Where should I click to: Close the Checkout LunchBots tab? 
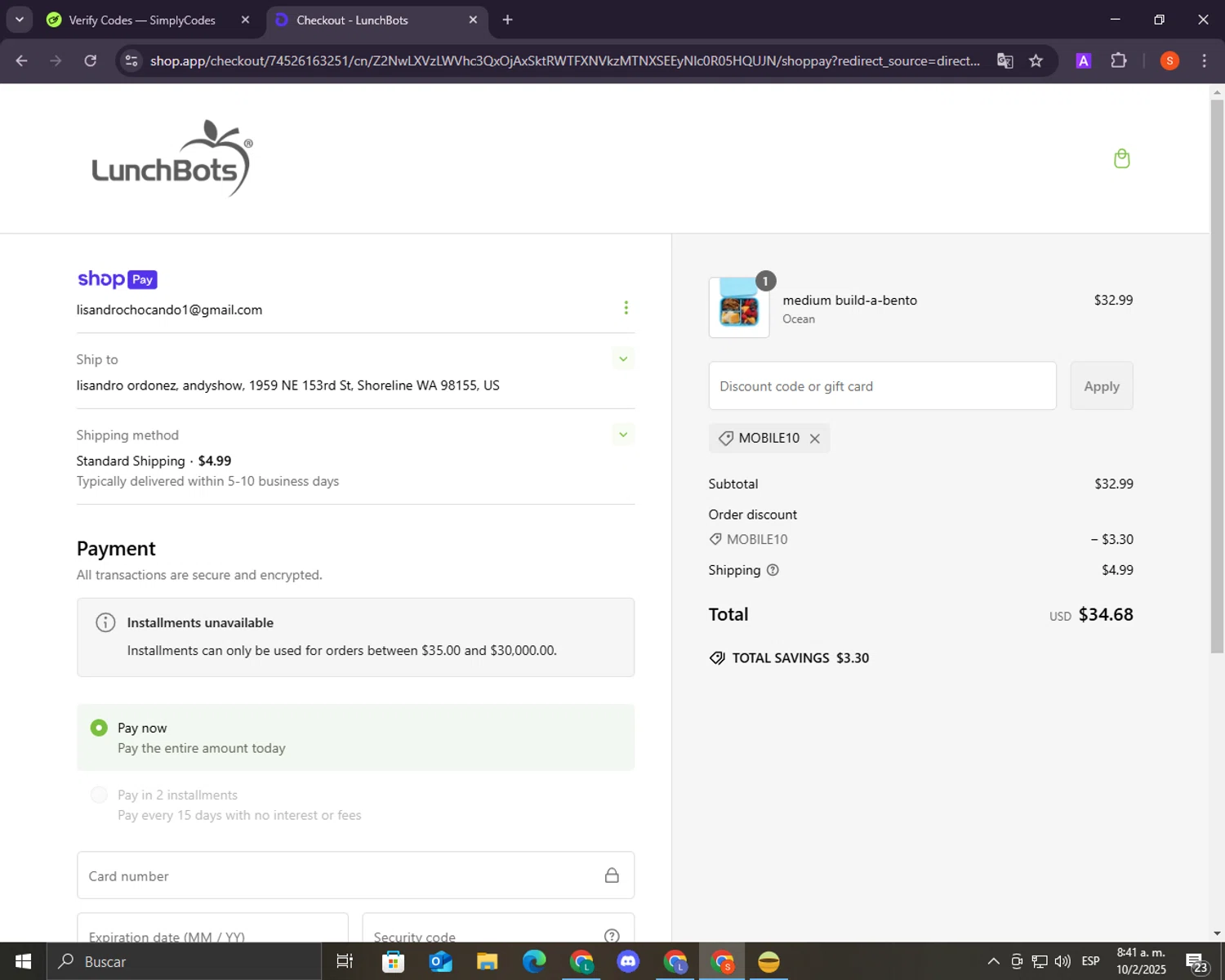(473, 20)
